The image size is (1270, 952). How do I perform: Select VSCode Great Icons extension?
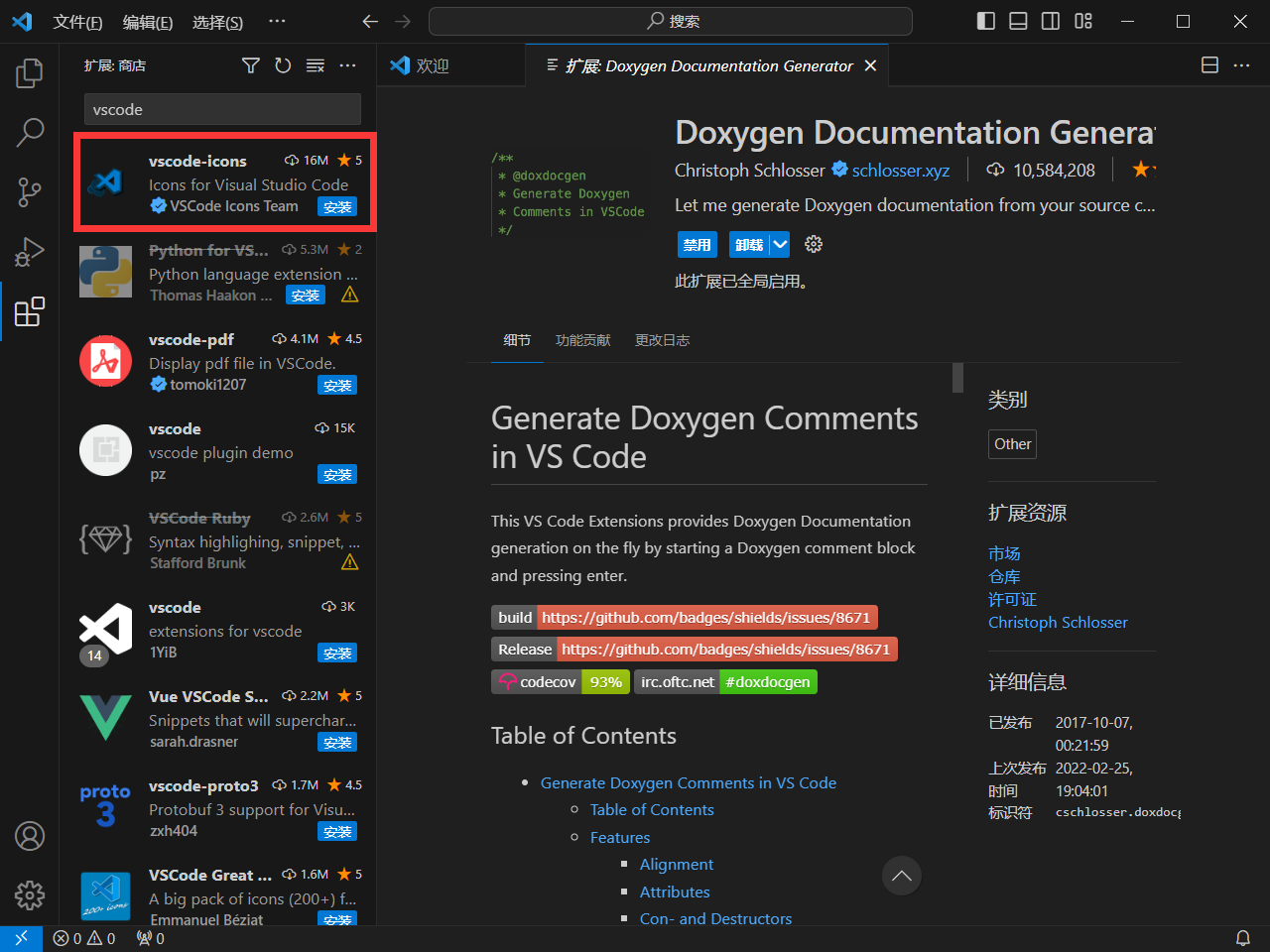pyautogui.click(x=218, y=895)
